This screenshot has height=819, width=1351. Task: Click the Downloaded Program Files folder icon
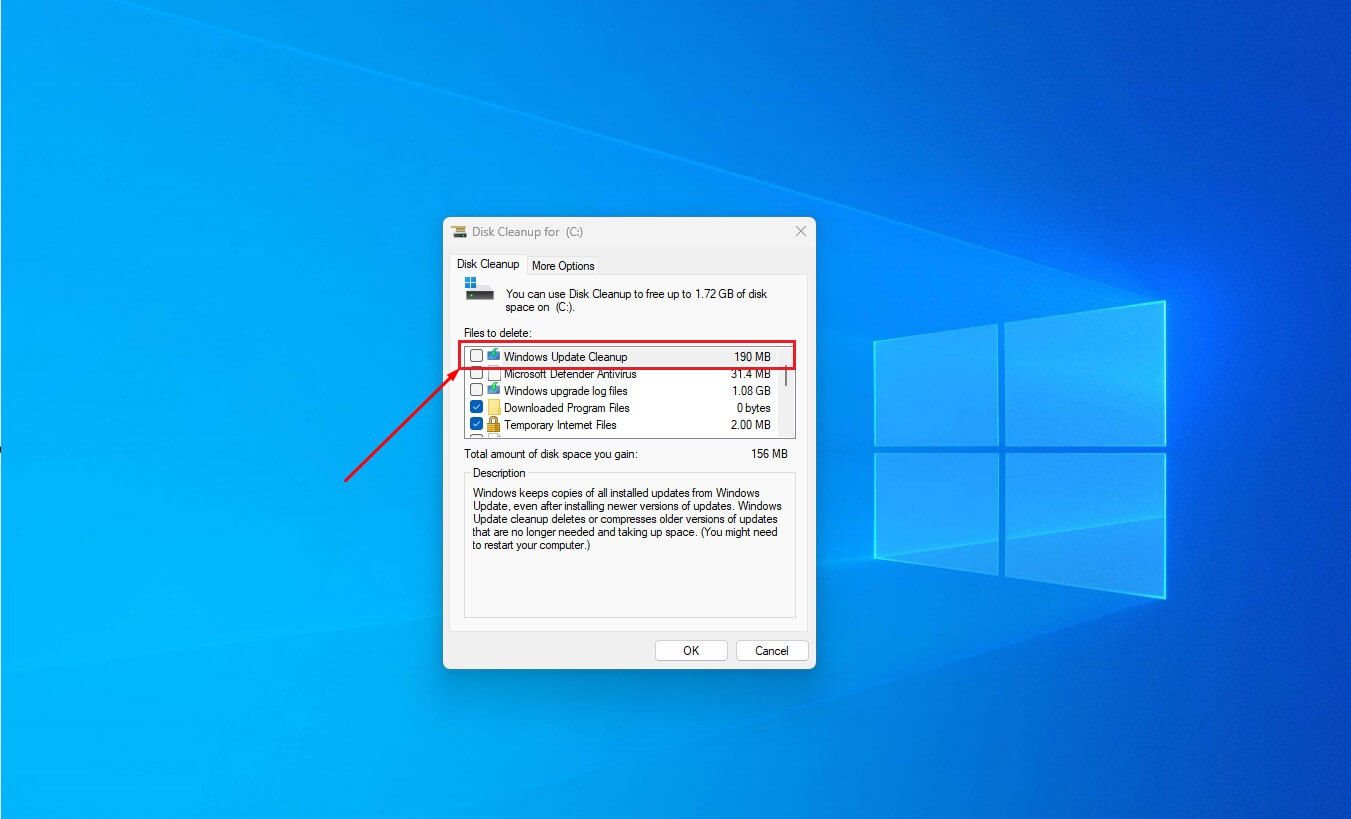[493, 408]
